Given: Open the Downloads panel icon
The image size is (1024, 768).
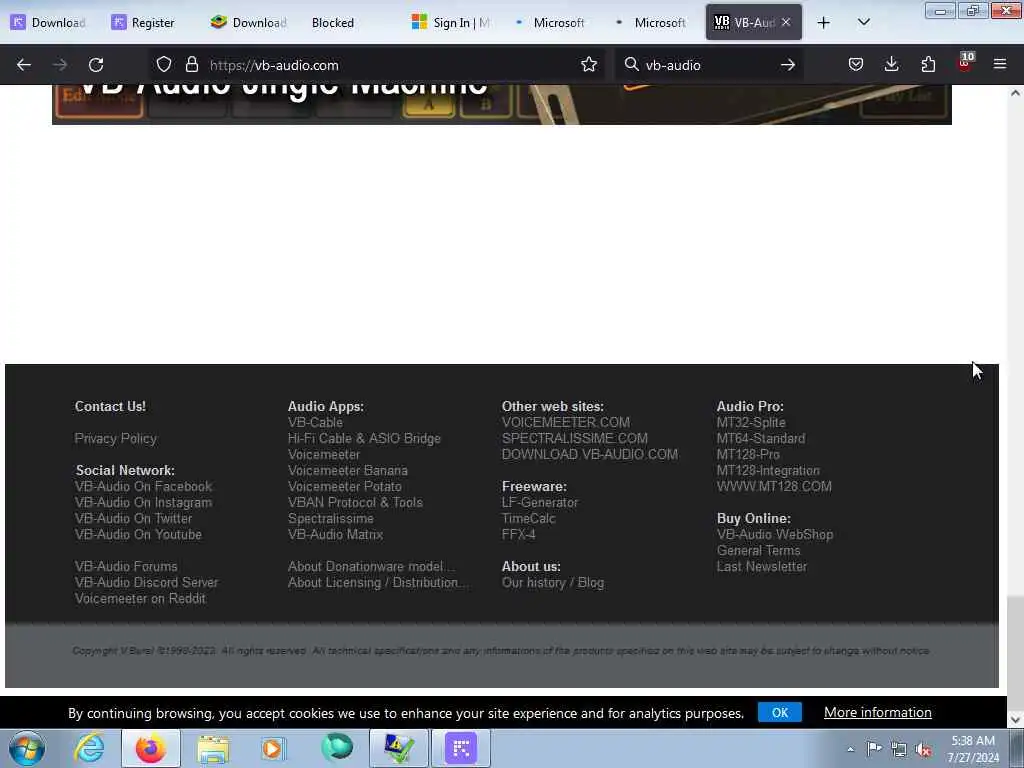Looking at the screenshot, I should point(891,64).
